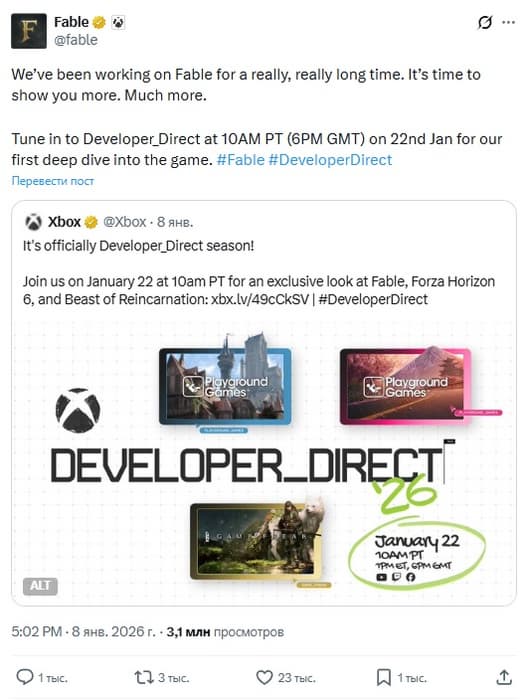Click the 5:02 PM post timestamp
This screenshot has height=700, width=528.
click(37, 632)
